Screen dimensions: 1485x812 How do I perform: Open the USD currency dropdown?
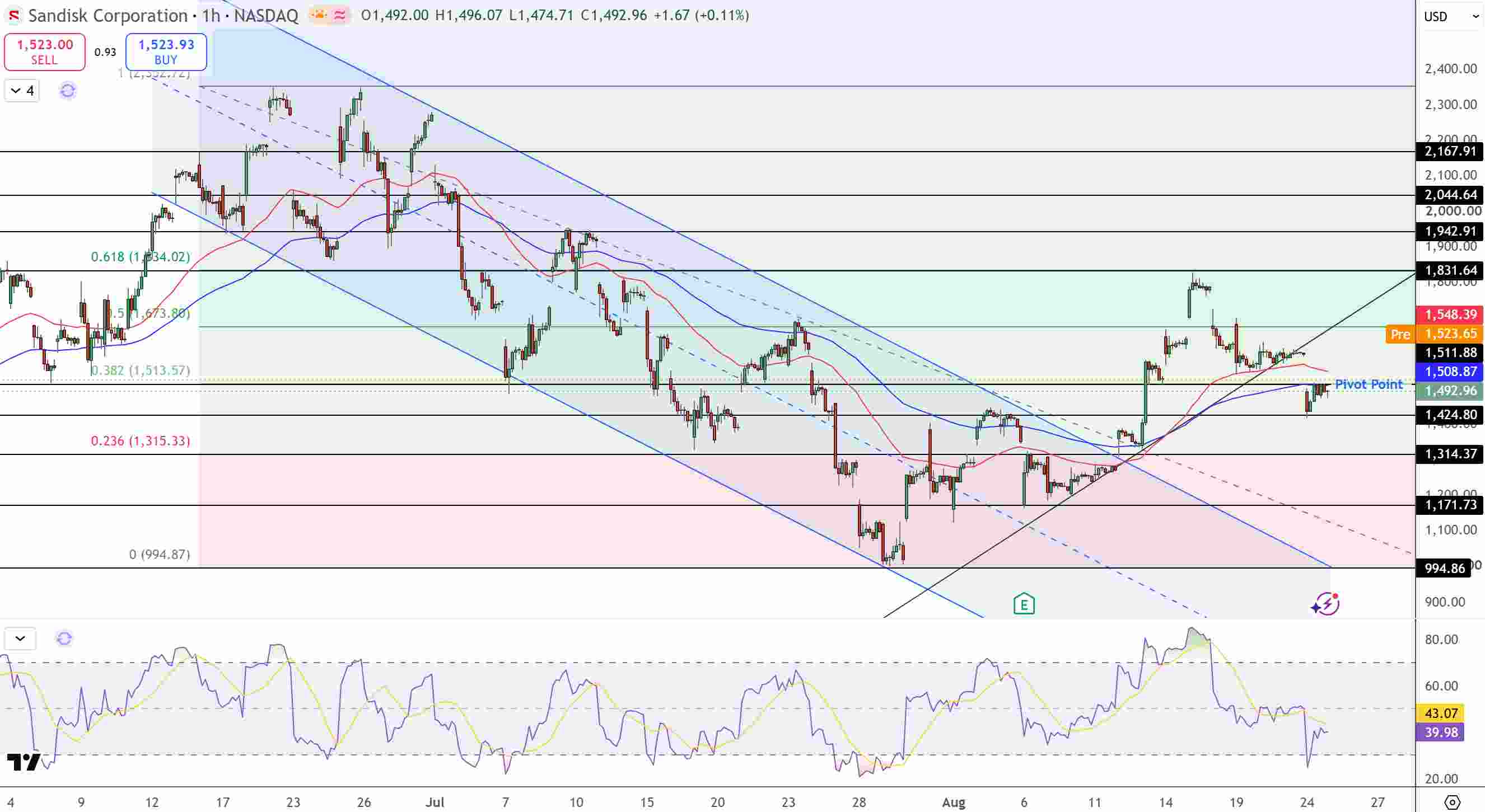[1450, 16]
